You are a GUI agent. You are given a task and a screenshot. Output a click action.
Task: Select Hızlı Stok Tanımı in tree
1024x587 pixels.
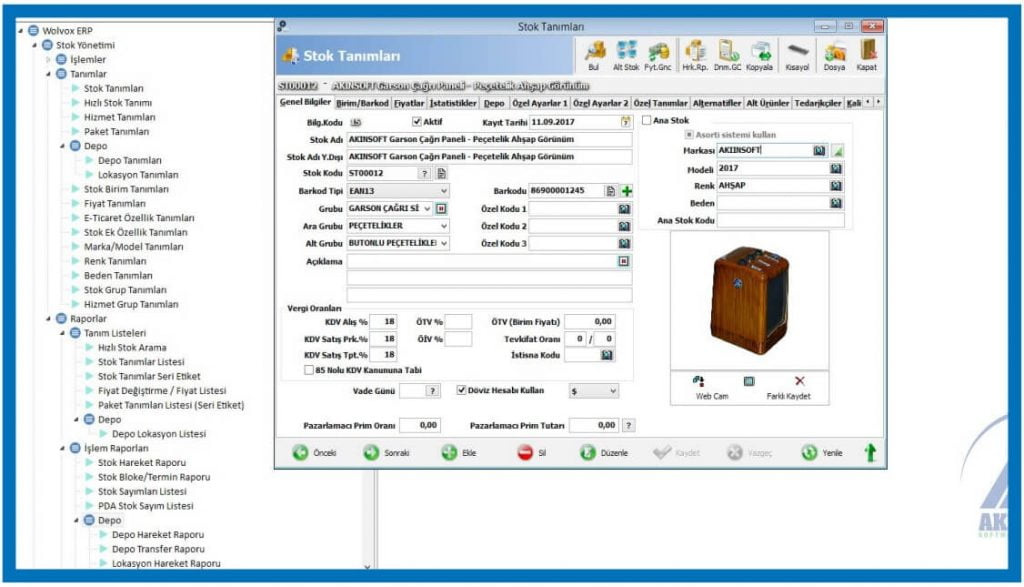click(x=118, y=103)
